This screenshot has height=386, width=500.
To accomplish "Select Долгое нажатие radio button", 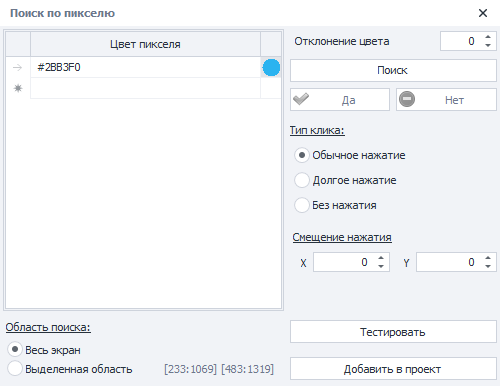I will (302, 180).
